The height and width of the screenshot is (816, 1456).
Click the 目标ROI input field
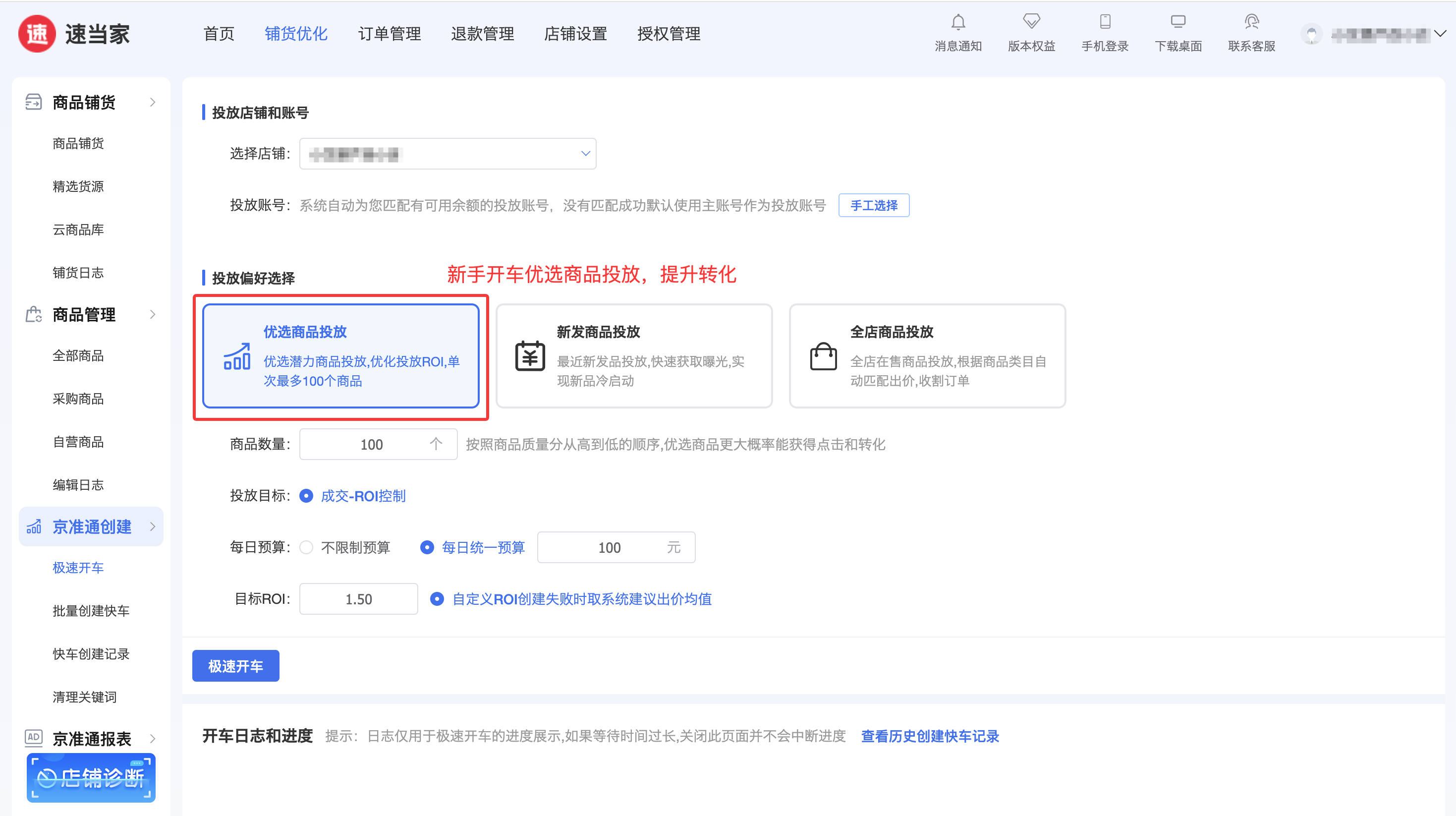358,599
